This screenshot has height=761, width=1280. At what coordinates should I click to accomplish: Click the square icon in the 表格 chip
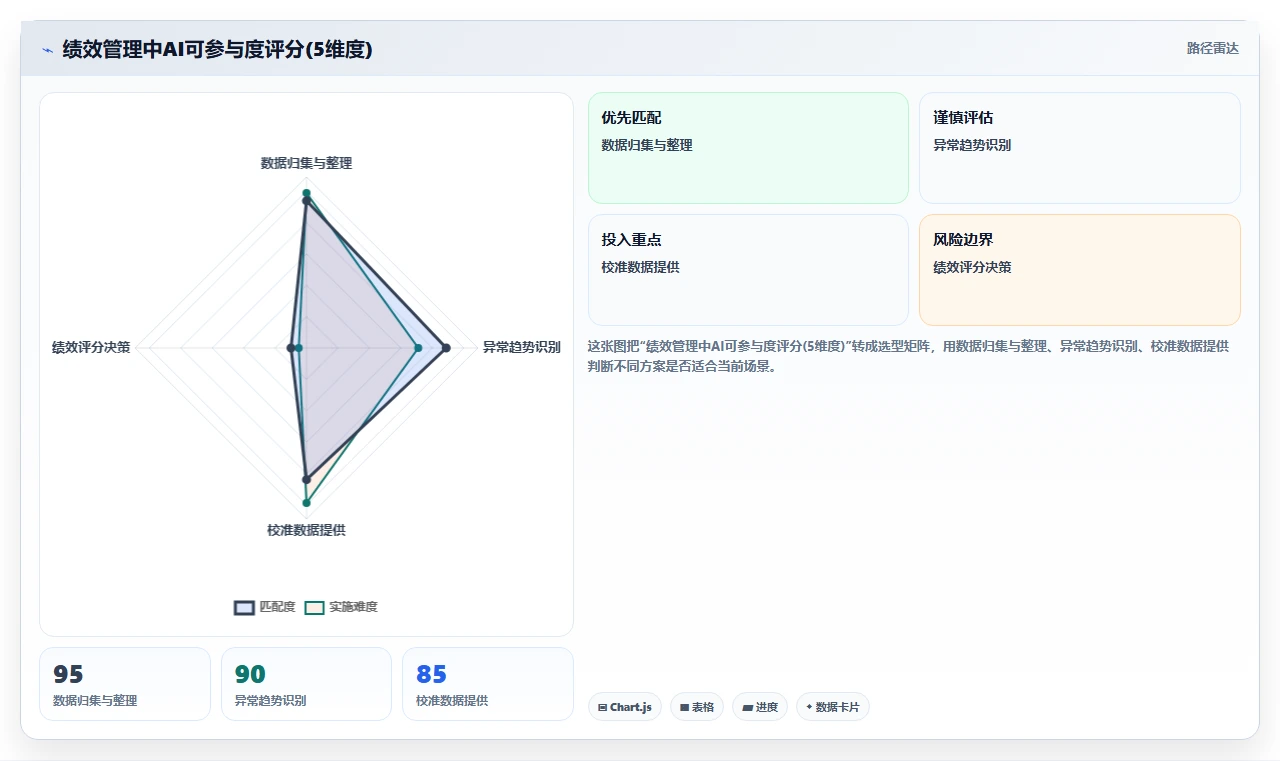point(685,707)
